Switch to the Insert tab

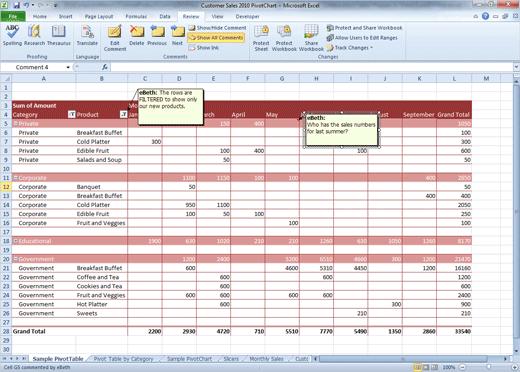(65, 16)
